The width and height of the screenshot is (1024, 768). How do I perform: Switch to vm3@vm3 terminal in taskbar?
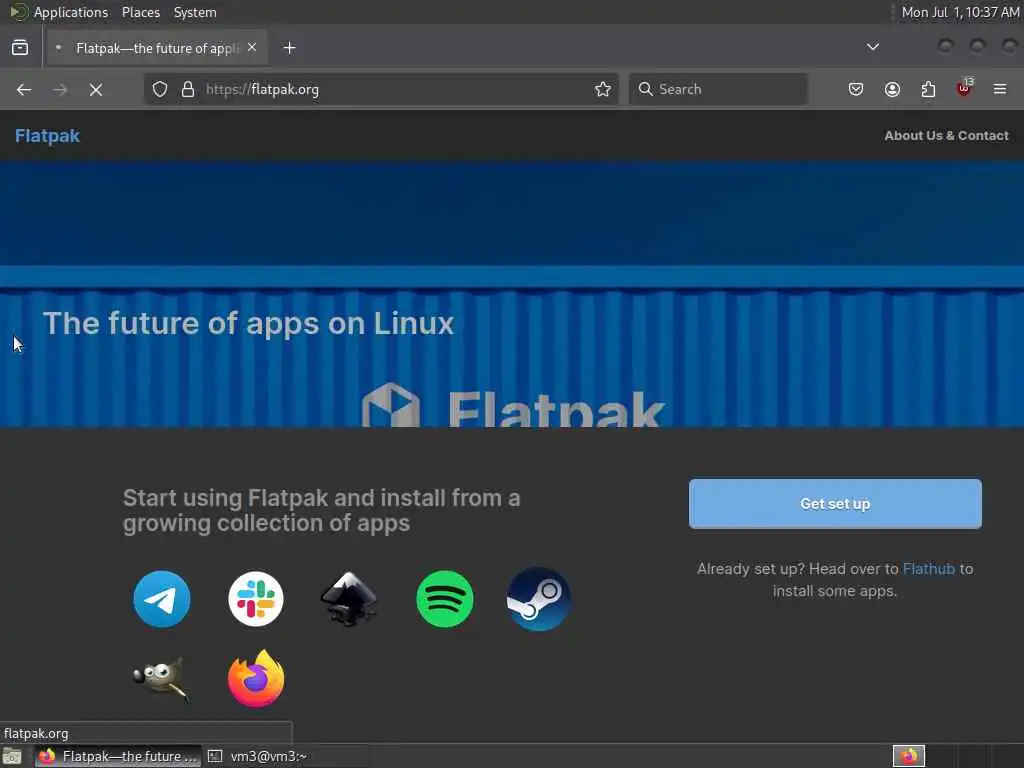(258, 756)
